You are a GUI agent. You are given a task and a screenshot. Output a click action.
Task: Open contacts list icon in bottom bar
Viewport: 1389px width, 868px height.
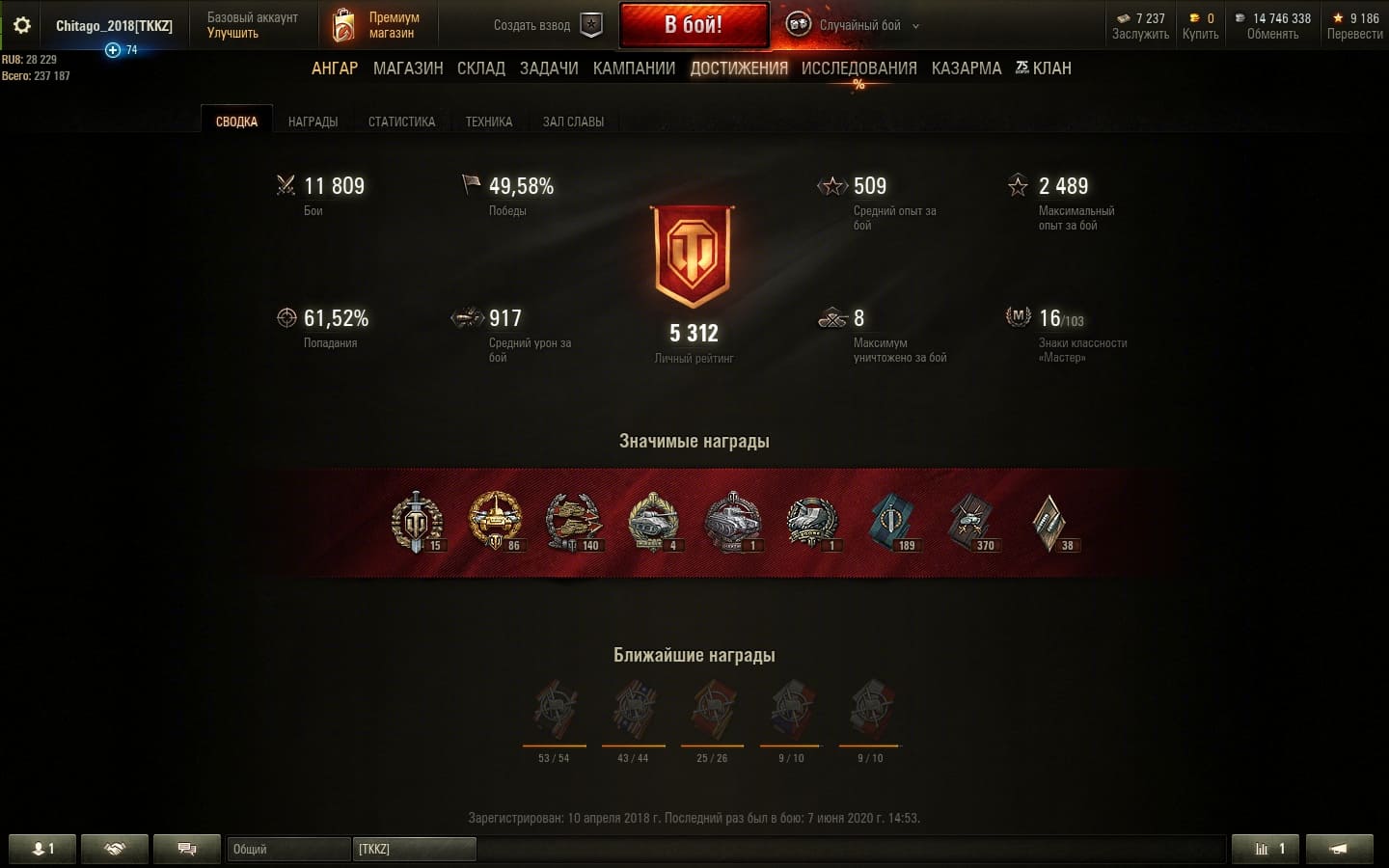pos(43,849)
